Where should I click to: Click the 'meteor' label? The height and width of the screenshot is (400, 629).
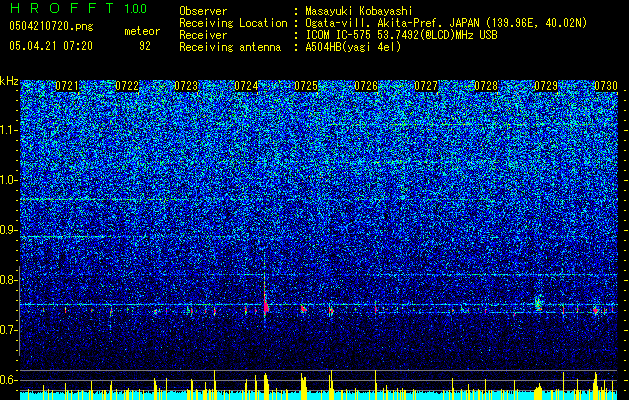(x=142, y=31)
